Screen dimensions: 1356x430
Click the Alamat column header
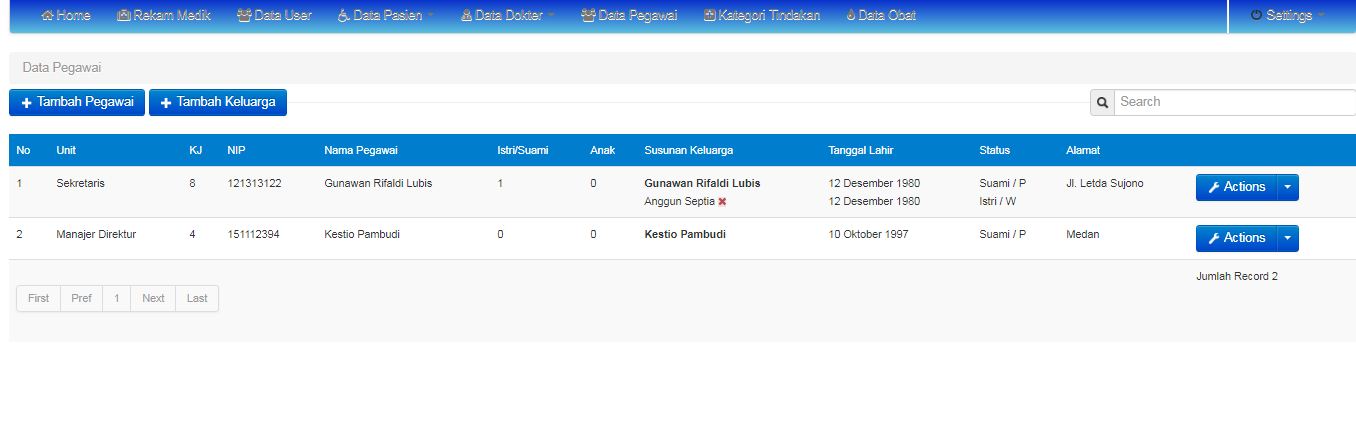[1083, 150]
